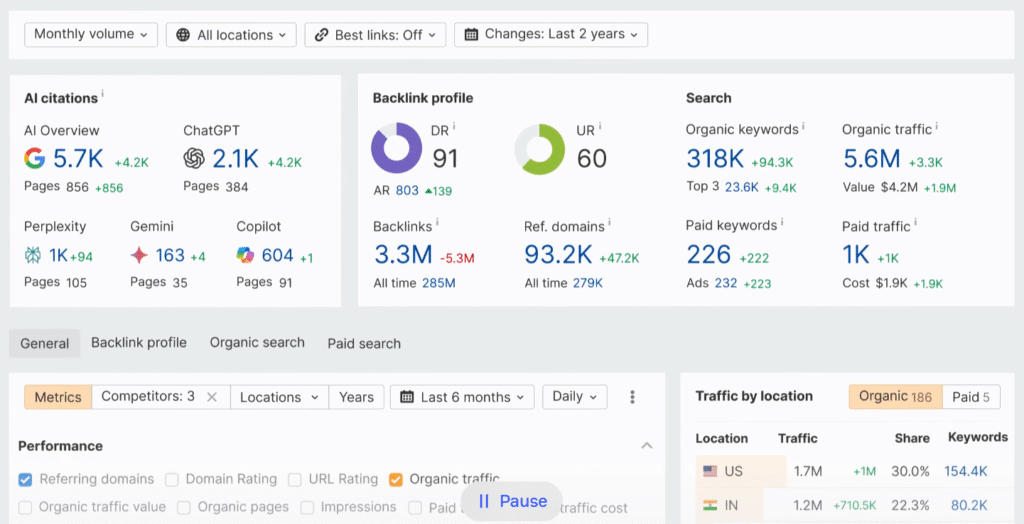The image size is (1024, 524).
Task: Uncheck the Referring domains checkbox
Action: pyautogui.click(x=26, y=479)
